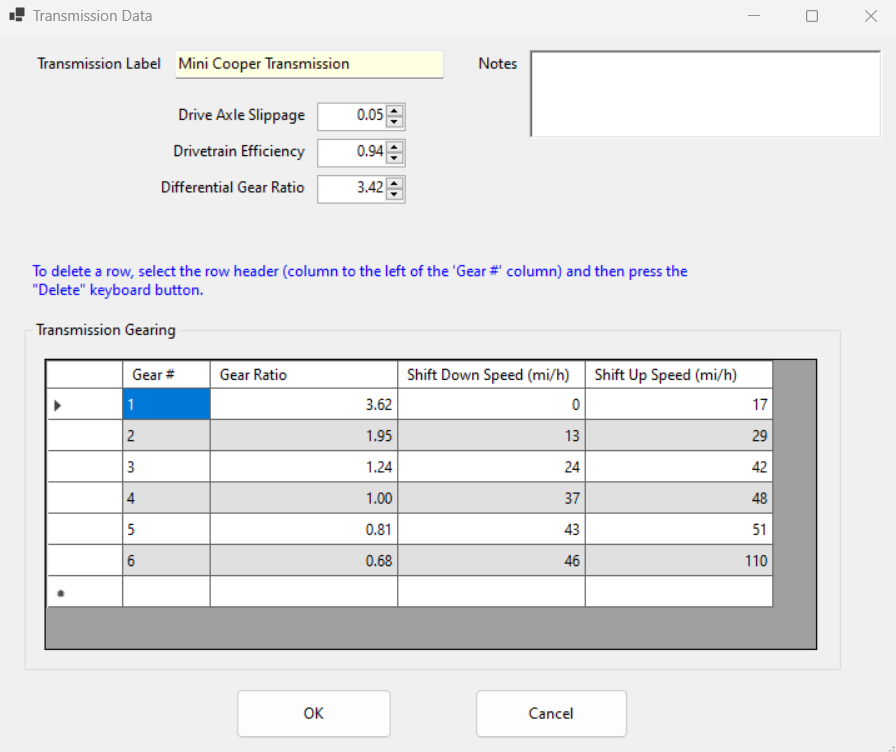This screenshot has height=752, width=896.
Task: Select the Gear # cell showing 2
Action: point(166,435)
